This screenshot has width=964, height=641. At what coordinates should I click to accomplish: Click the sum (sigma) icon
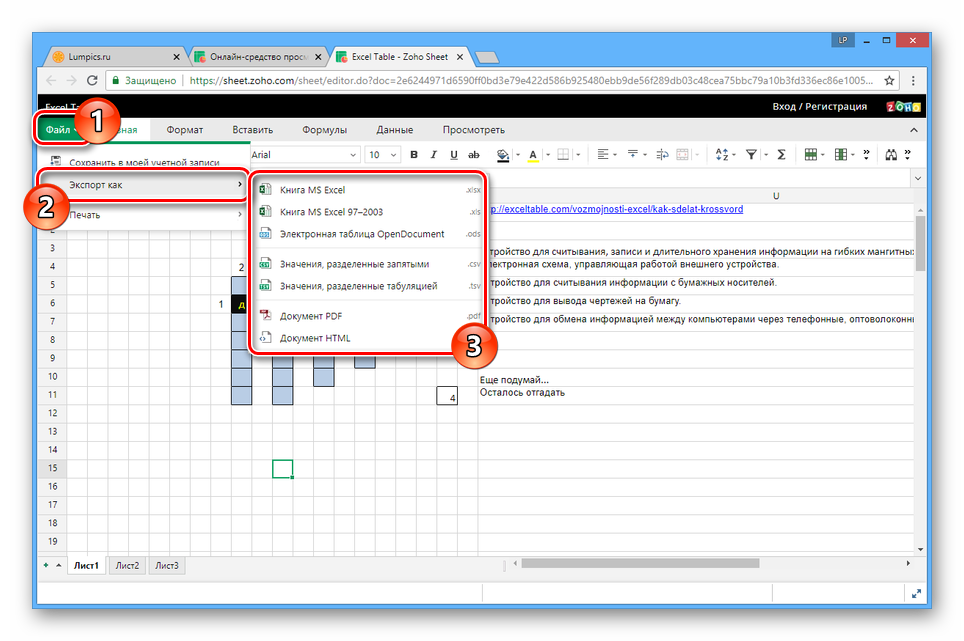click(x=781, y=155)
